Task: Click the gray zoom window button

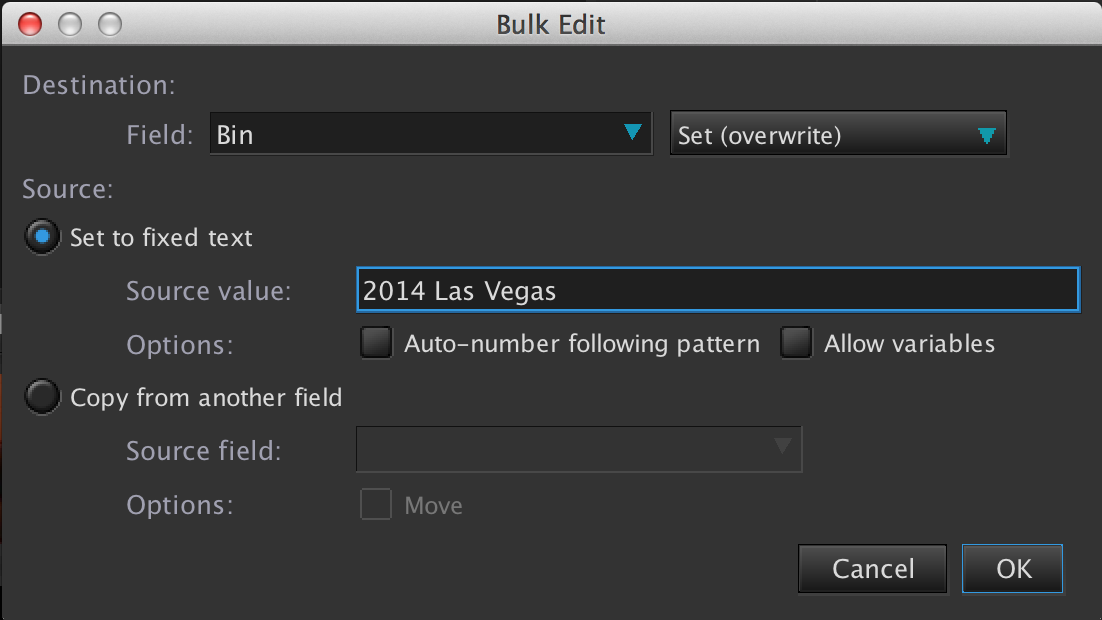Action: [109, 23]
